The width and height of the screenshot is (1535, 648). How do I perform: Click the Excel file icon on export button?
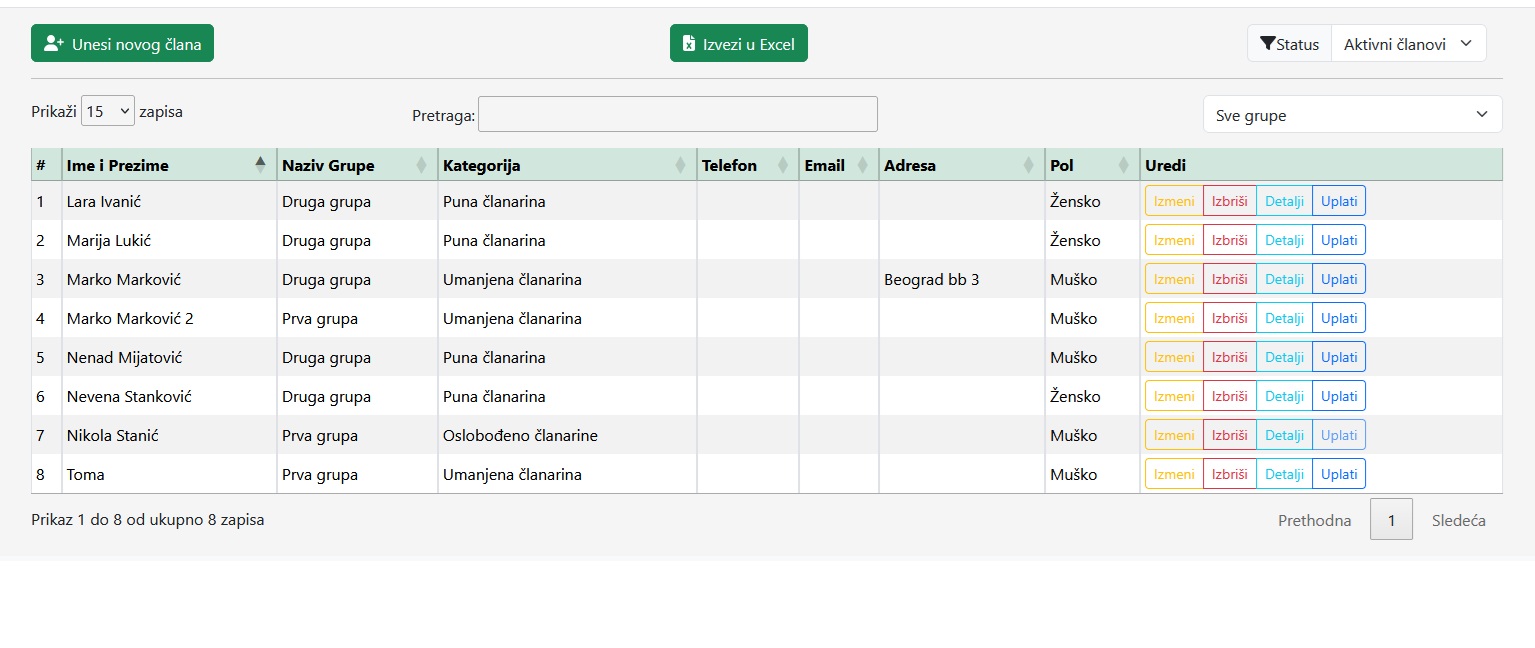point(688,44)
